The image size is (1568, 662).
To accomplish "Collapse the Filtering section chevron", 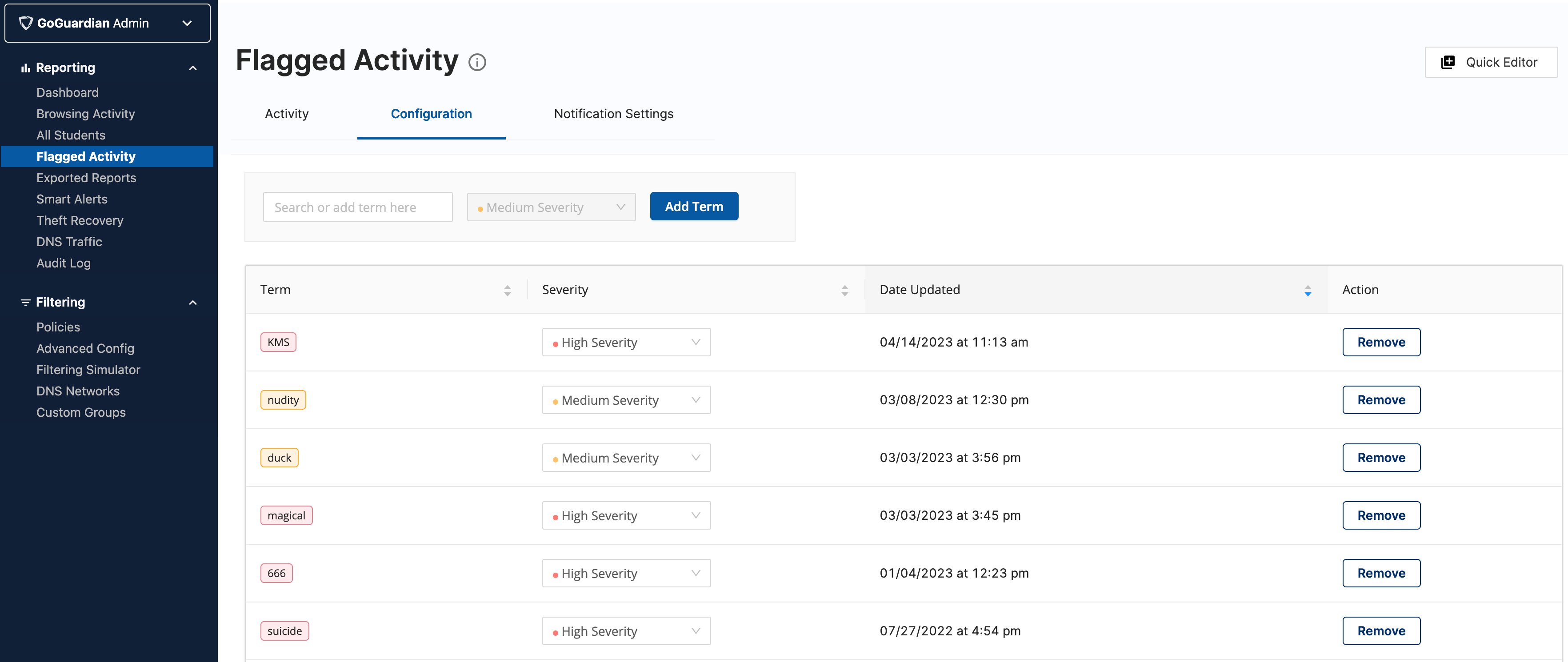I will coord(193,303).
